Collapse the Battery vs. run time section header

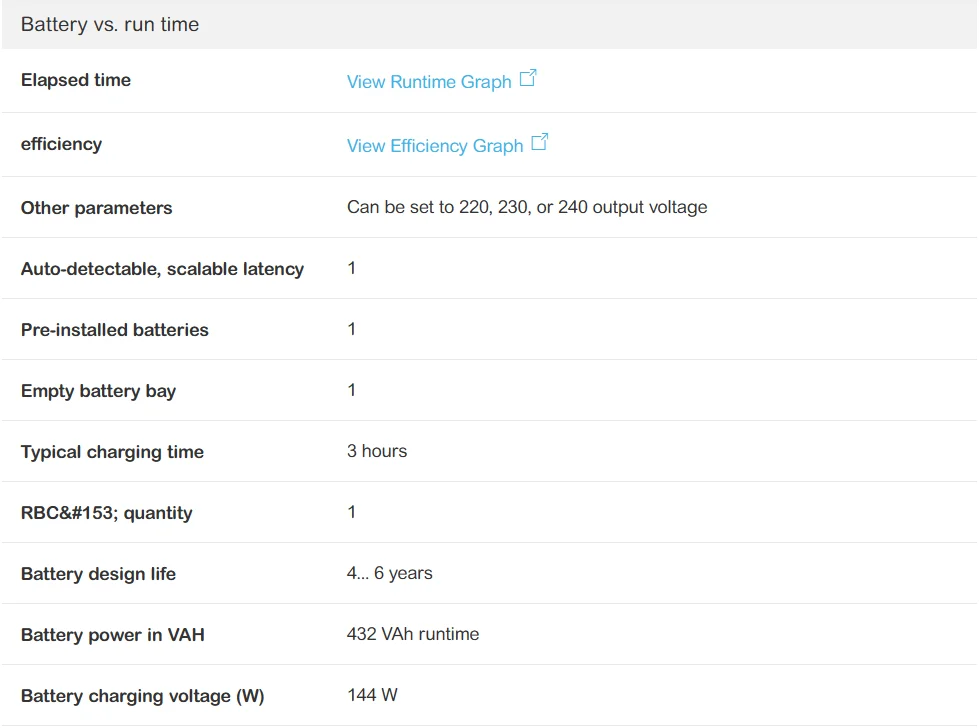(110, 25)
